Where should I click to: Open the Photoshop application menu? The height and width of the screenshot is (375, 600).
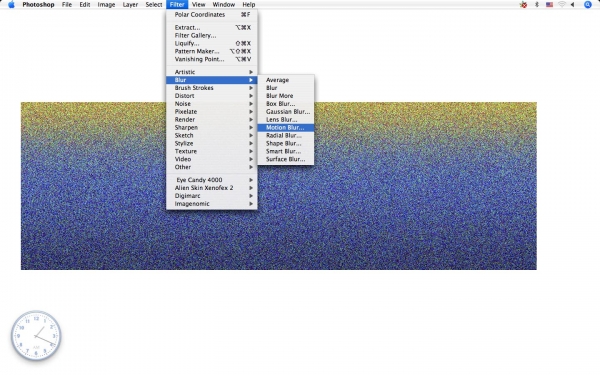pos(38,5)
